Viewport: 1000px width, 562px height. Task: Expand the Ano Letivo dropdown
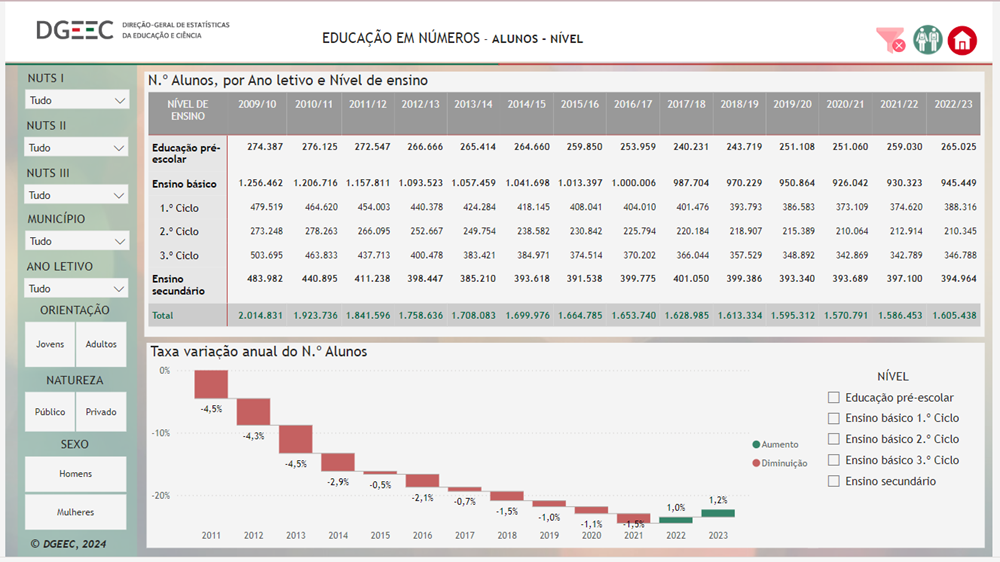click(77, 288)
